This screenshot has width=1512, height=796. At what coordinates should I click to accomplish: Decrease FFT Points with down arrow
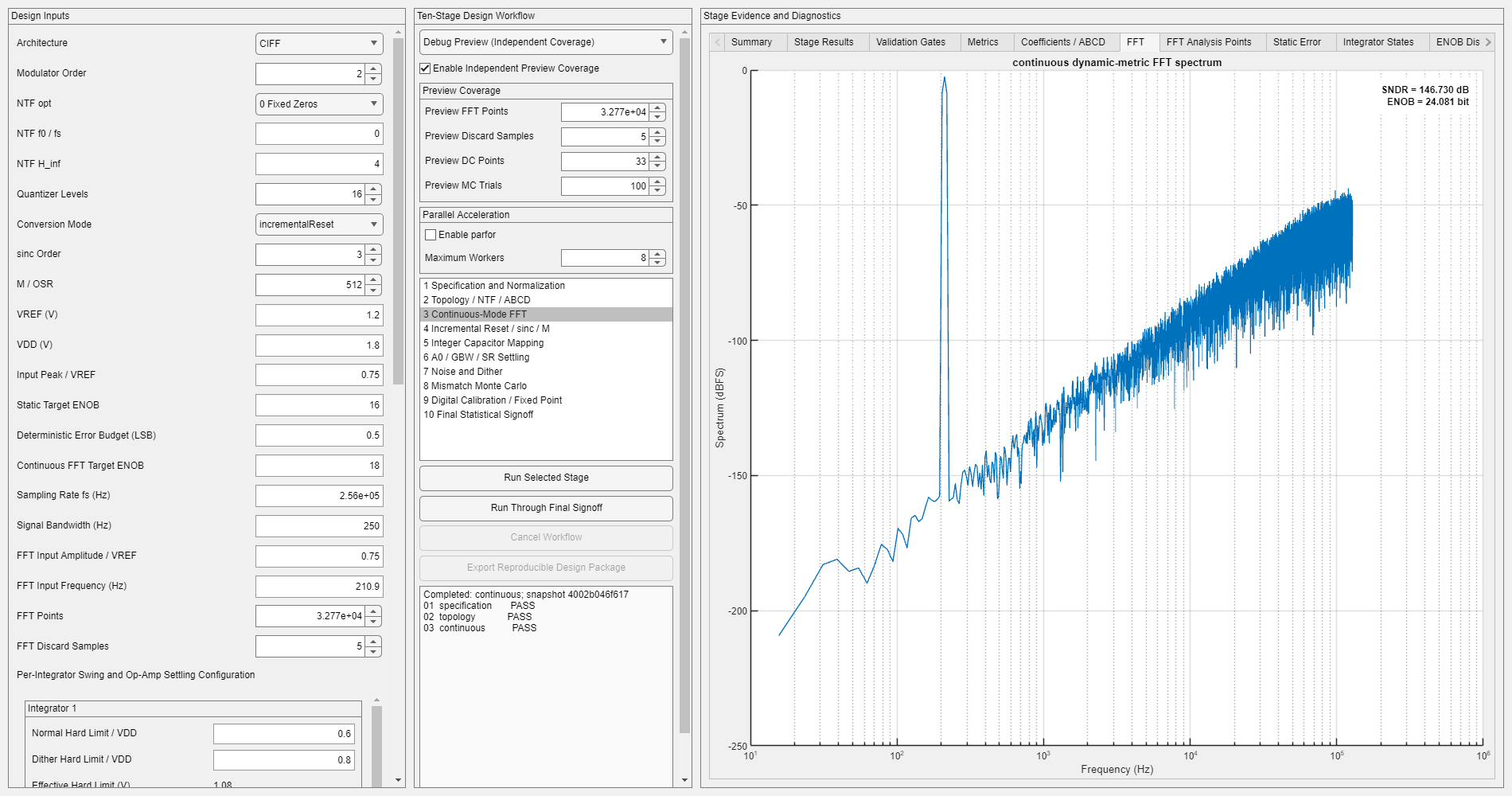373,621
